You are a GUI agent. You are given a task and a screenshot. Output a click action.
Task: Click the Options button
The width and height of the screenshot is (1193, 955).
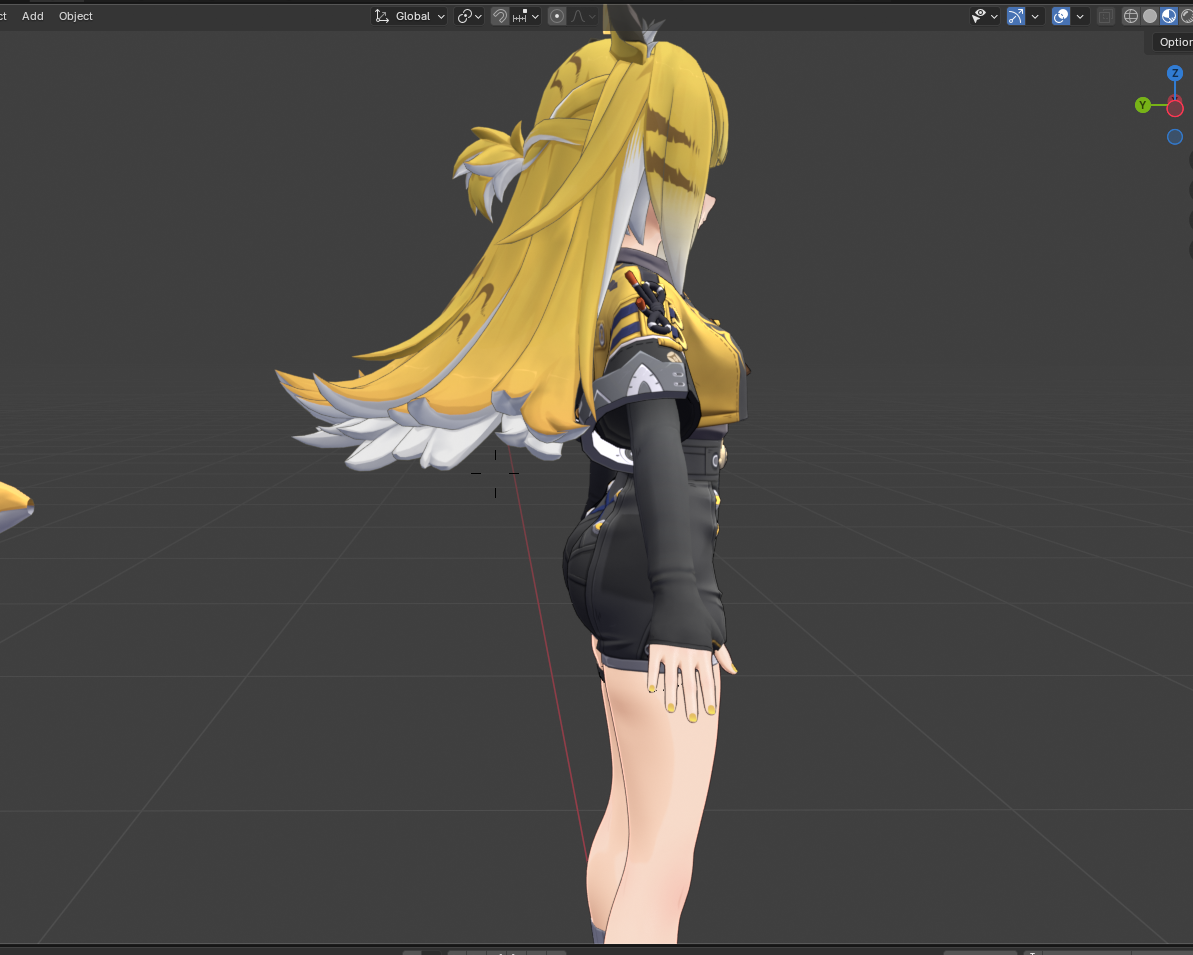(x=1174, y=43)
